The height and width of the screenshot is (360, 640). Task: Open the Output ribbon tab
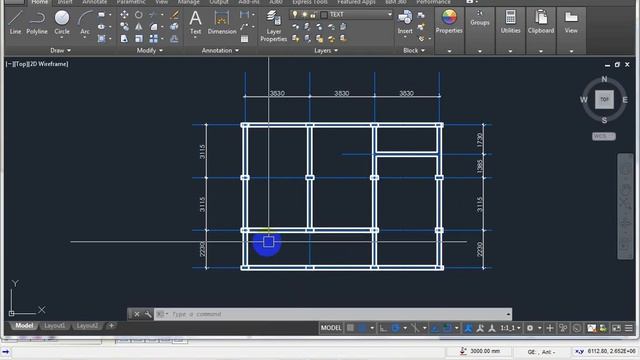click(x=219, y=2)
